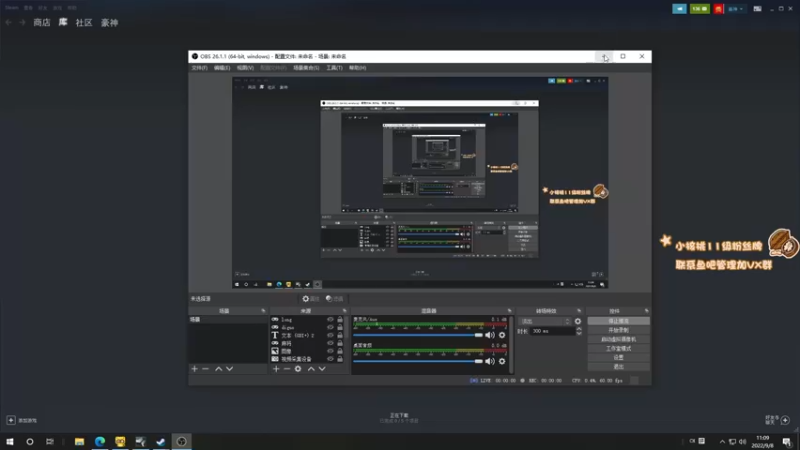Open source properties gear below sources list
This screenshot has width=800, height=450.
coord(298,369)
